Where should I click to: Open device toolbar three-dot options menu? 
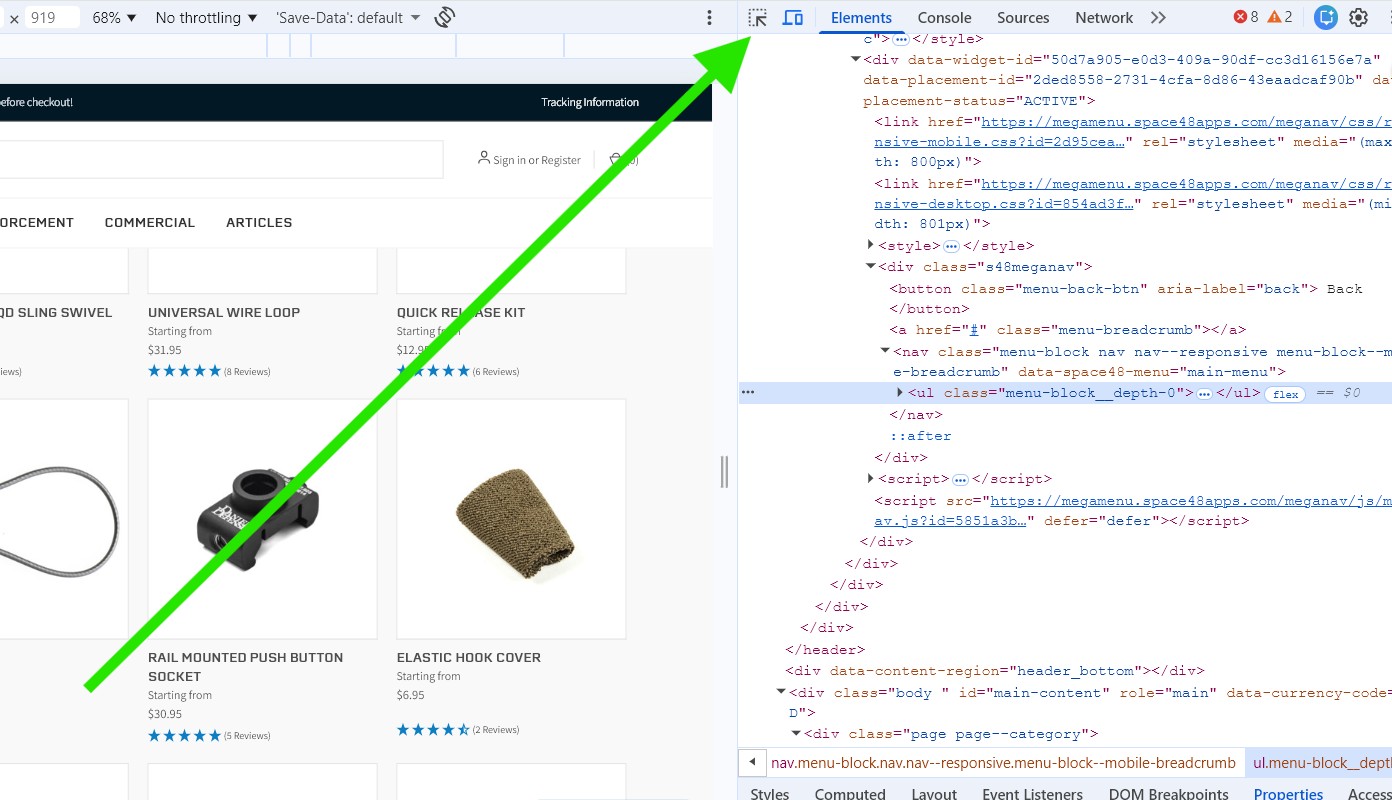pyautogui.click(x=709, y=17)
